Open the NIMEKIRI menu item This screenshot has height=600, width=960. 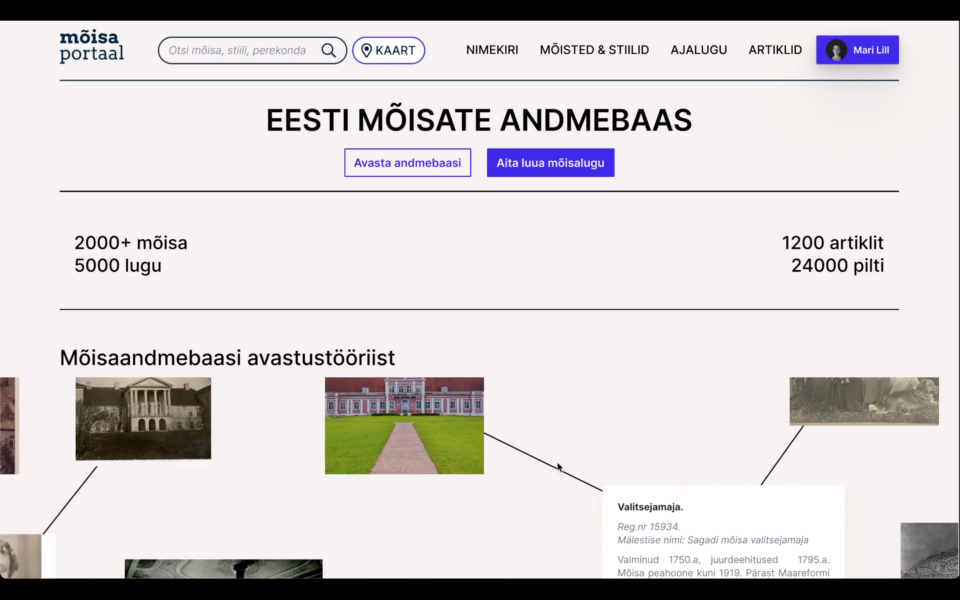(492, 50)
